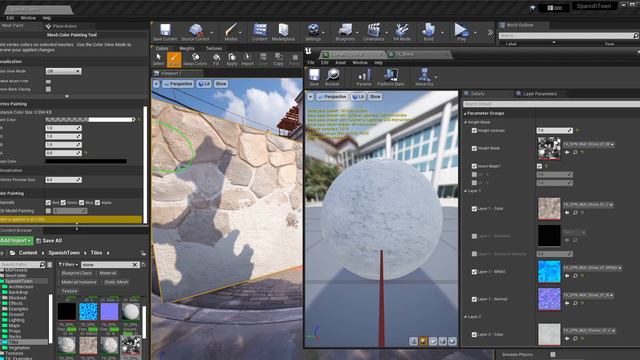The height and width of the screenshot is (360, 640).
Task: Open Height Mask texture name dropdown
Action: point(589,144)
